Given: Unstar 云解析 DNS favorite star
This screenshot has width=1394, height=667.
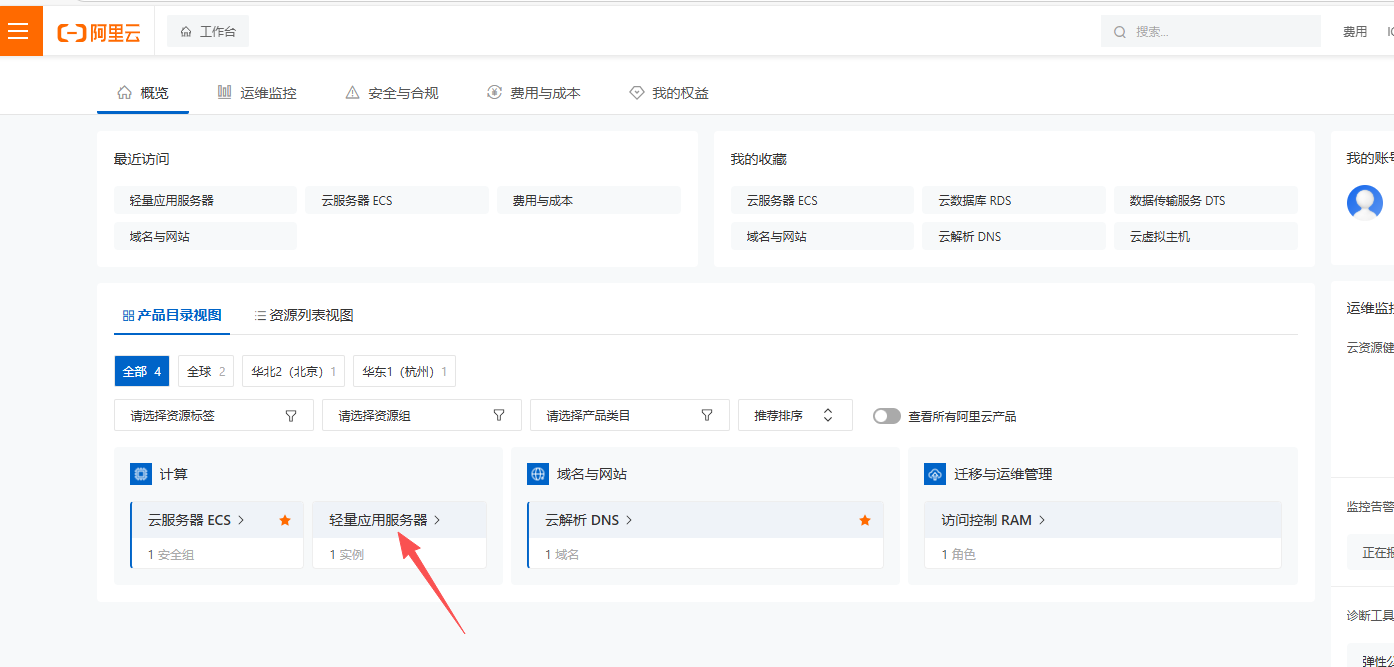Looking at the screenshot, I should coord(865,520).
